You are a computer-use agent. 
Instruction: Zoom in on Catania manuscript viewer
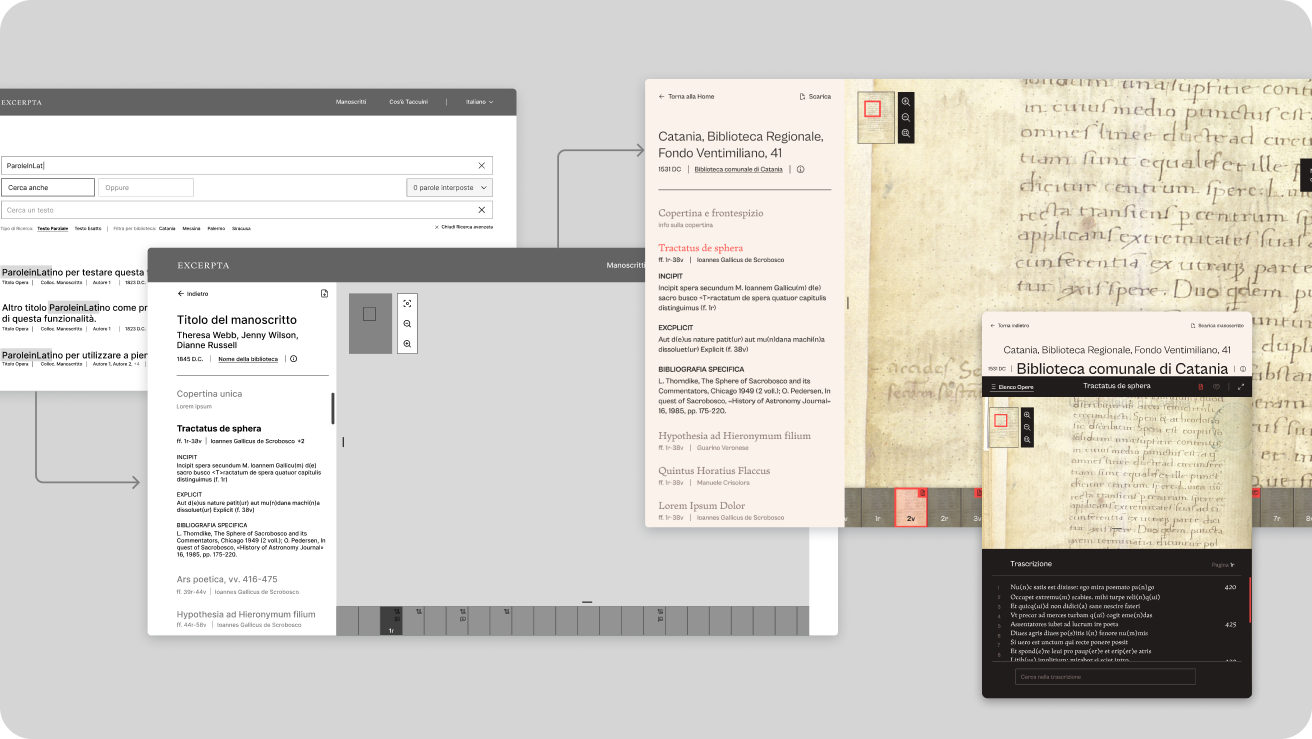[x=906, y=102]
